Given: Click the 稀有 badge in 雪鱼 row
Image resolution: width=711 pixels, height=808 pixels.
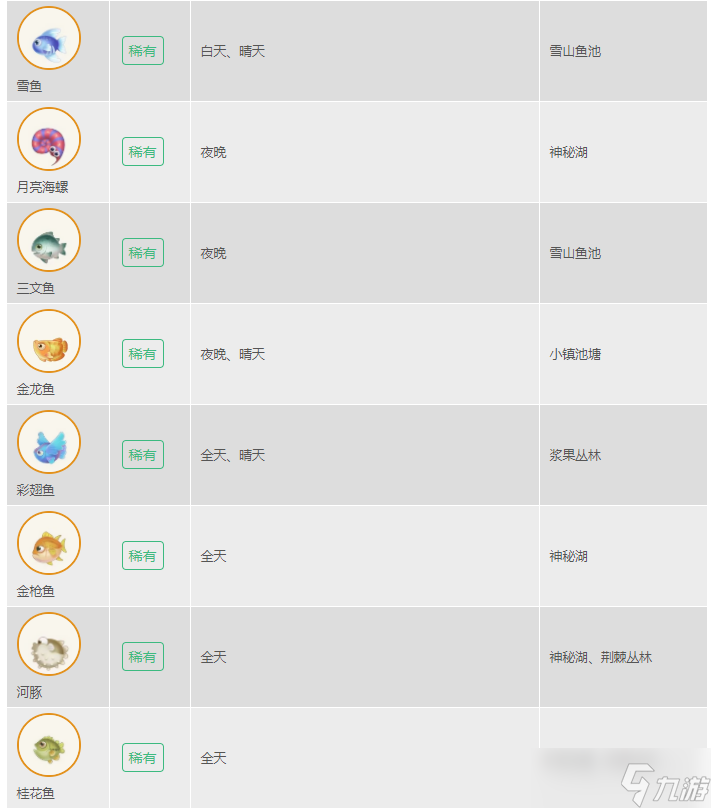Looking at the screenshot, I should [x=143, y=50].
